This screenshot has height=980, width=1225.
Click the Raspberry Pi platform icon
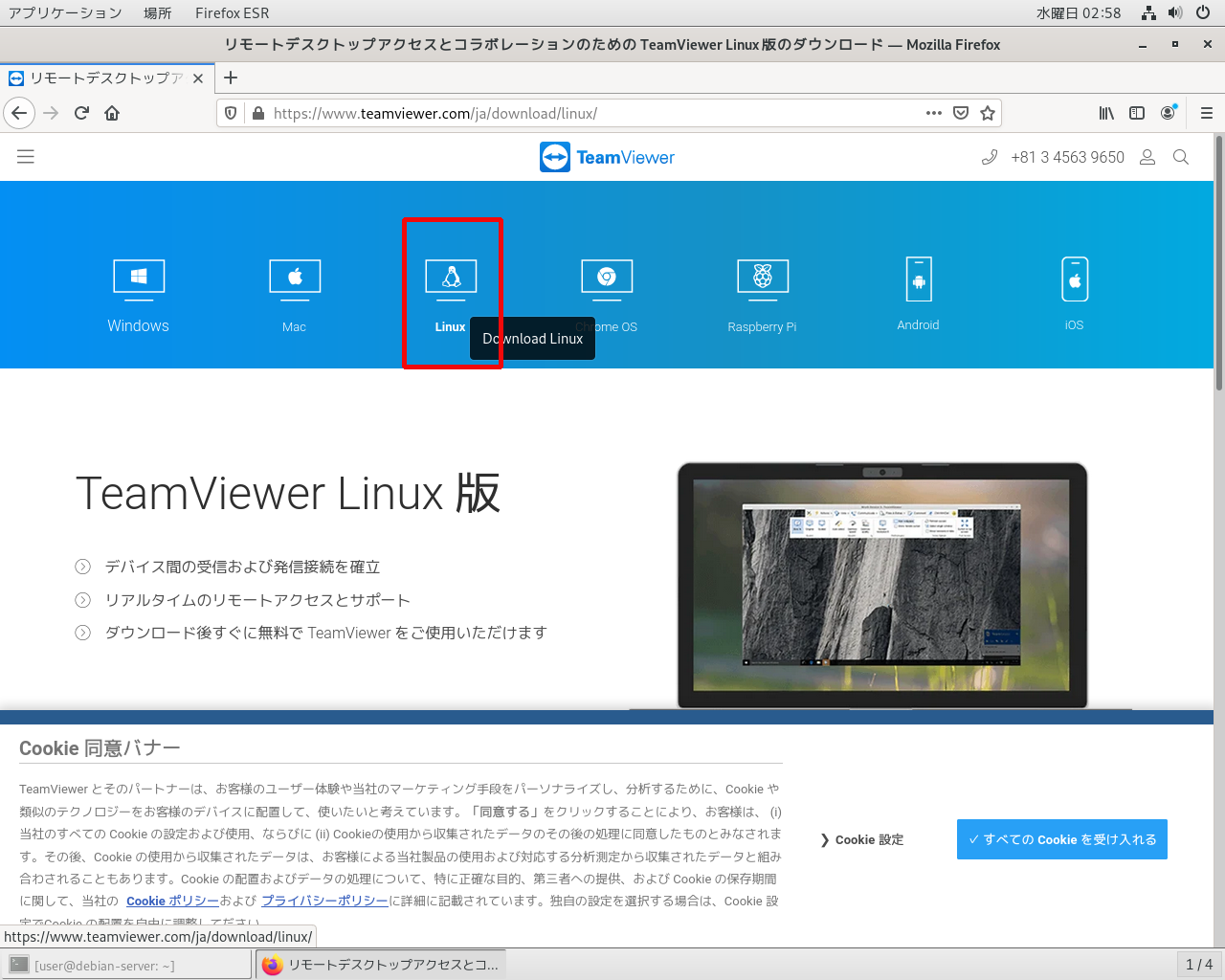(763, 278)
